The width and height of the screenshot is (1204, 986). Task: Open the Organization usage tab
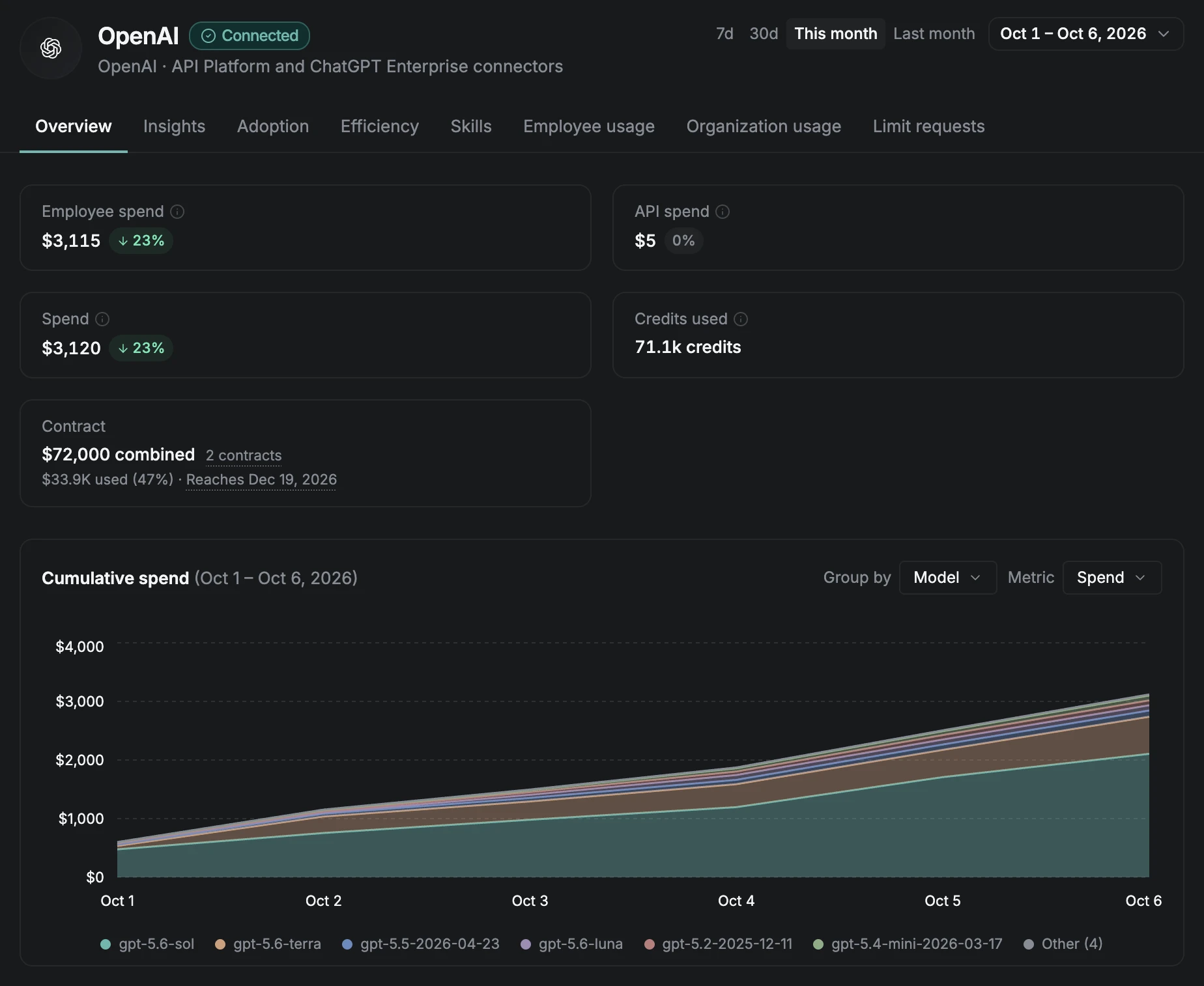[764, 126]
